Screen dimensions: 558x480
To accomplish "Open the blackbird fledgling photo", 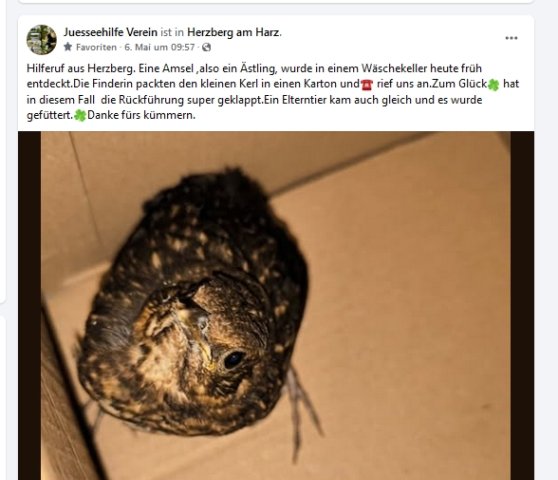I will (x=275, y=306).
